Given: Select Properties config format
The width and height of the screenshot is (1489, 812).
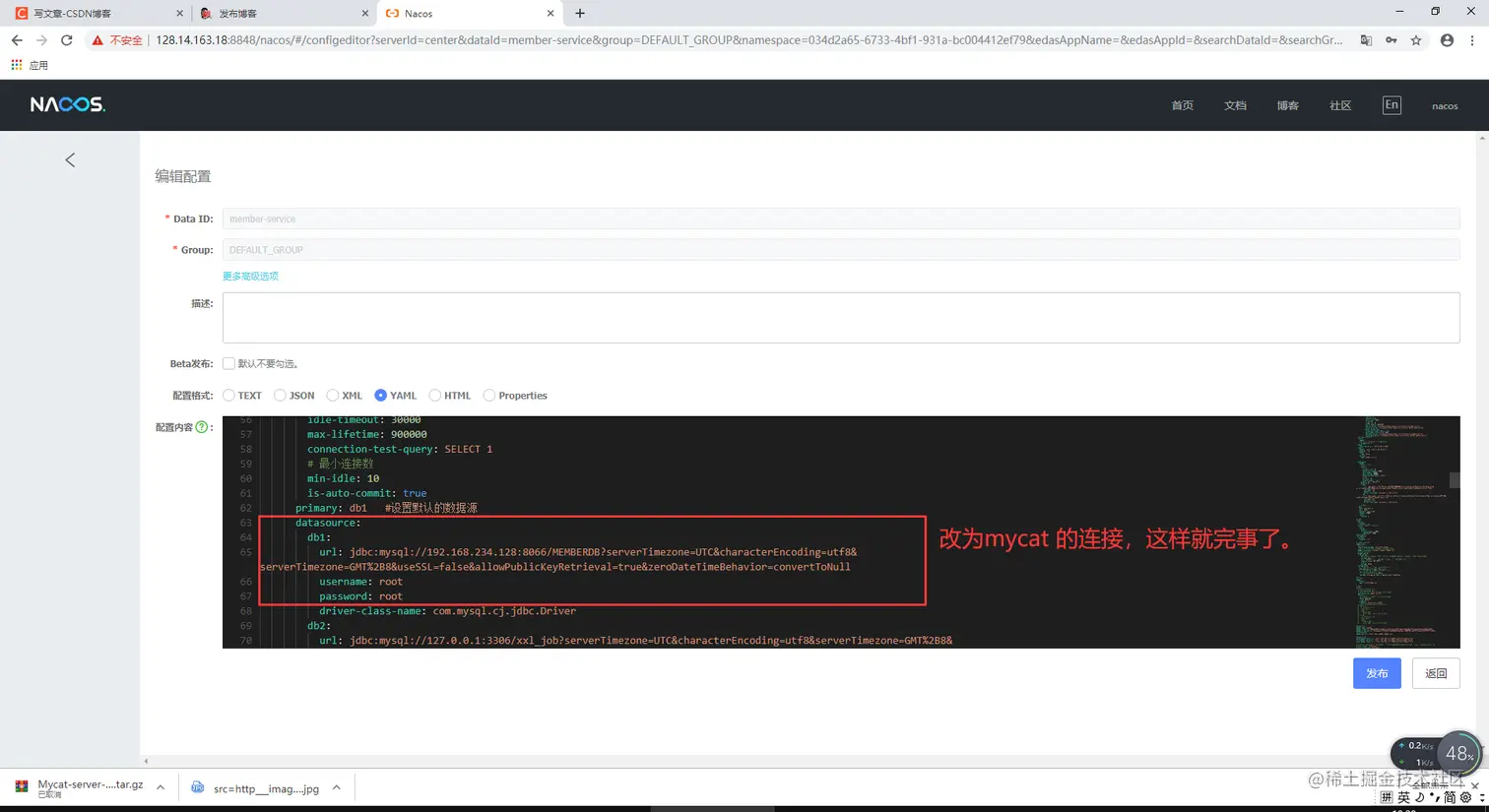Looking at the screenshot, I should [x=488, y=395].
